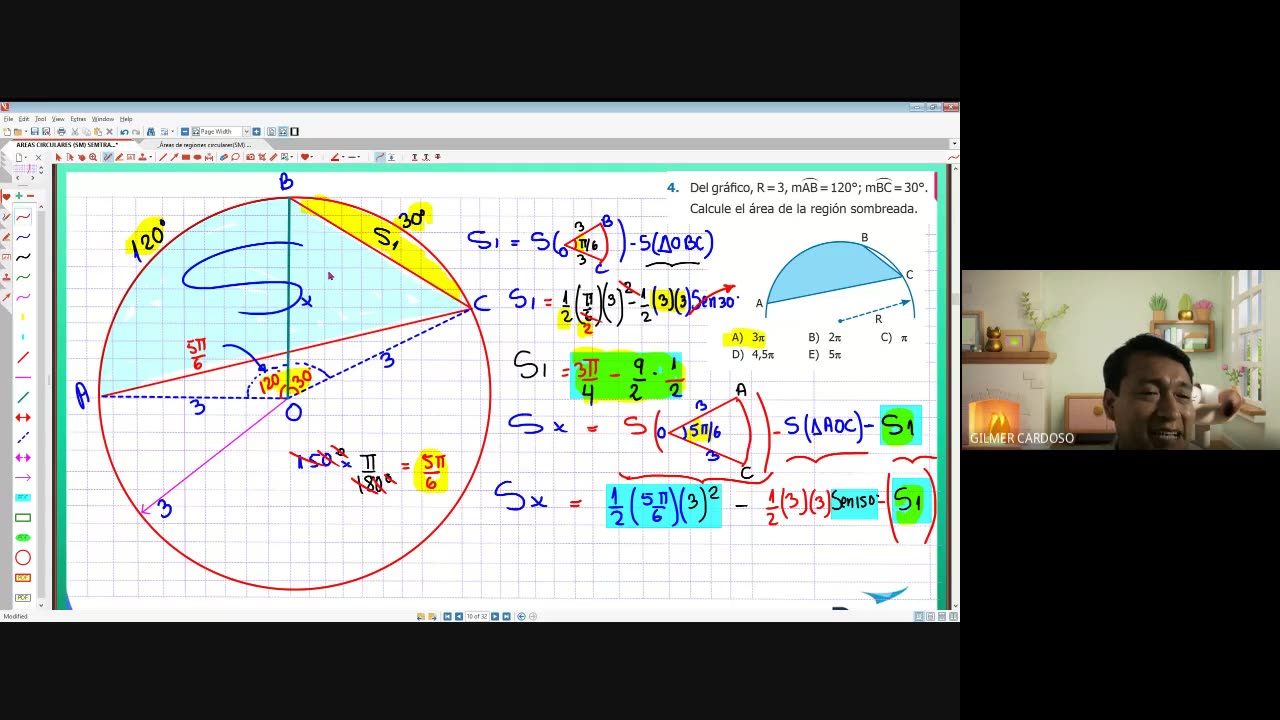
Task: Choose the black curve pen preset in sidebar
Action: click(23, 257)
